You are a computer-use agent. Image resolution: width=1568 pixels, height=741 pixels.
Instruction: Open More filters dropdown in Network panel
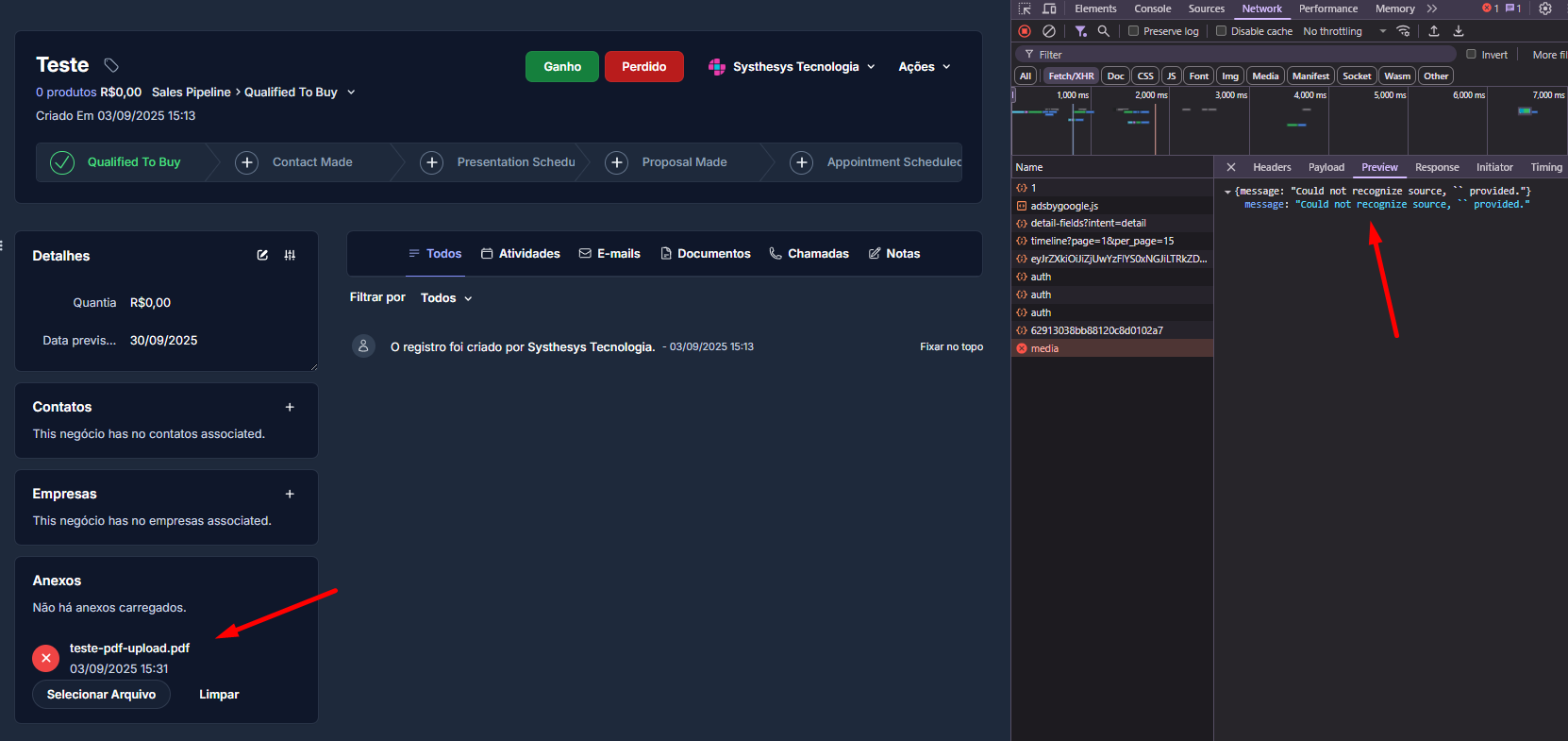point(1549,55)
